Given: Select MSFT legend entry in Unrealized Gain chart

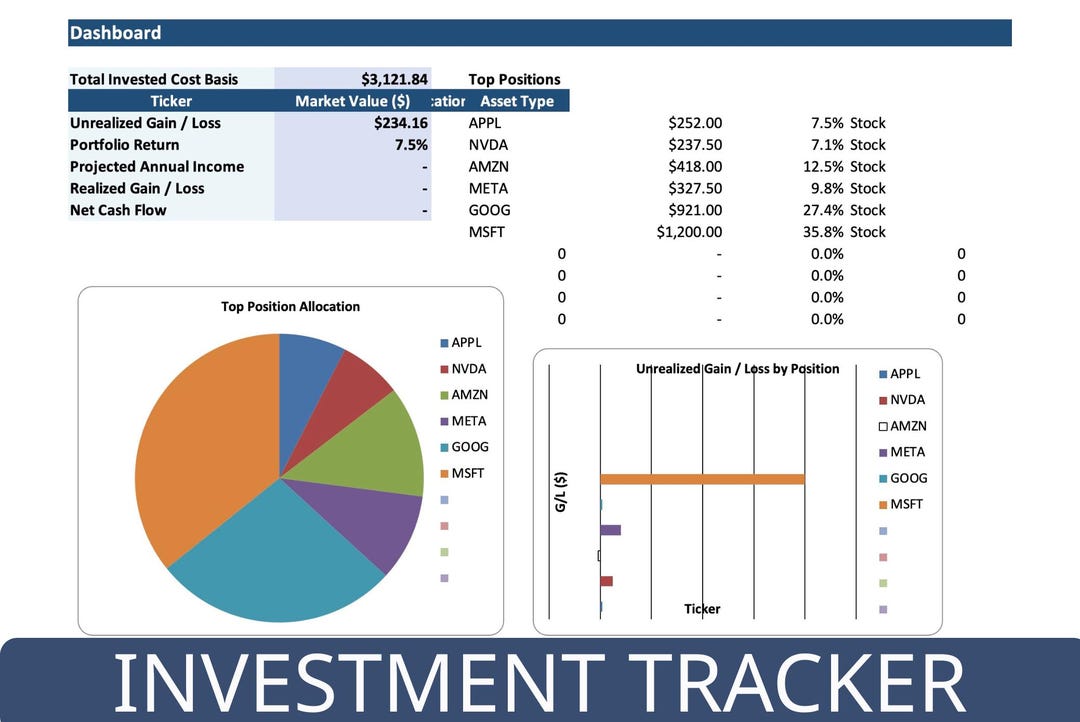Looking at the screenshot, I should 901,504.
